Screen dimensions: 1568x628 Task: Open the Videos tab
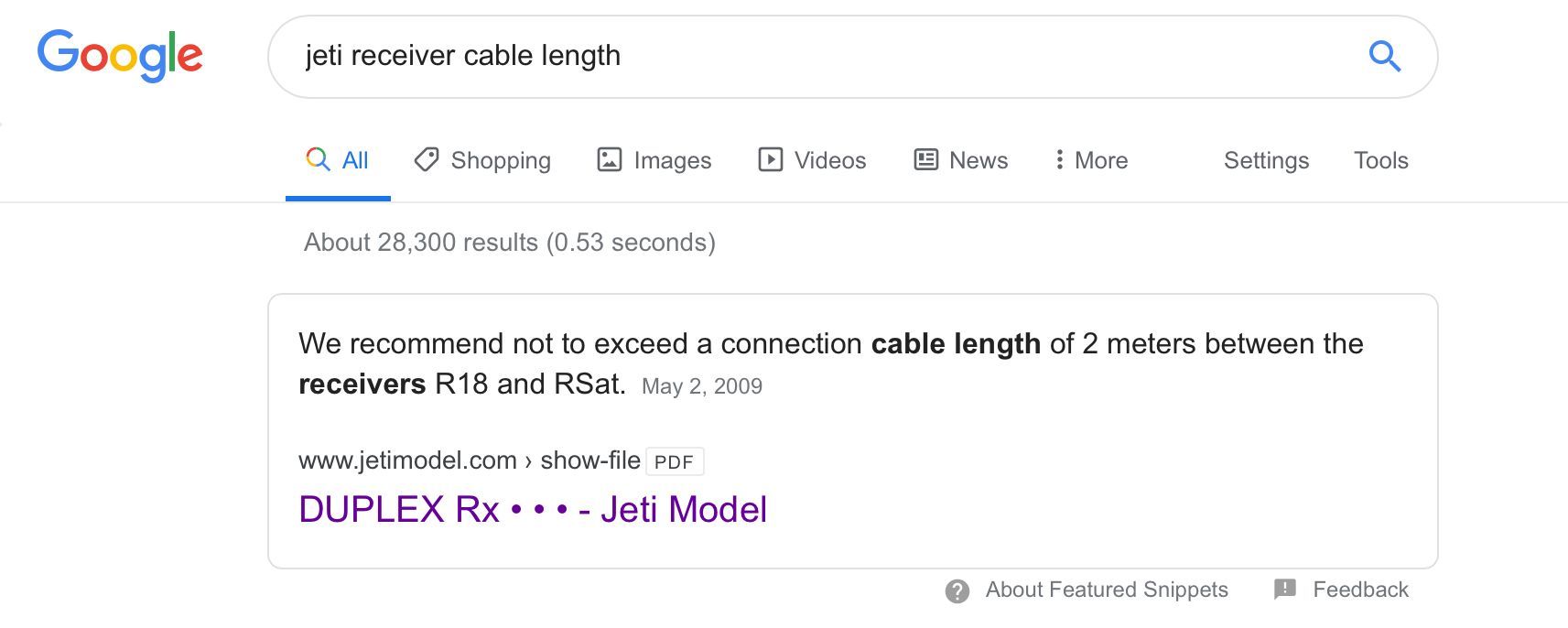click(x=829, y=160)
